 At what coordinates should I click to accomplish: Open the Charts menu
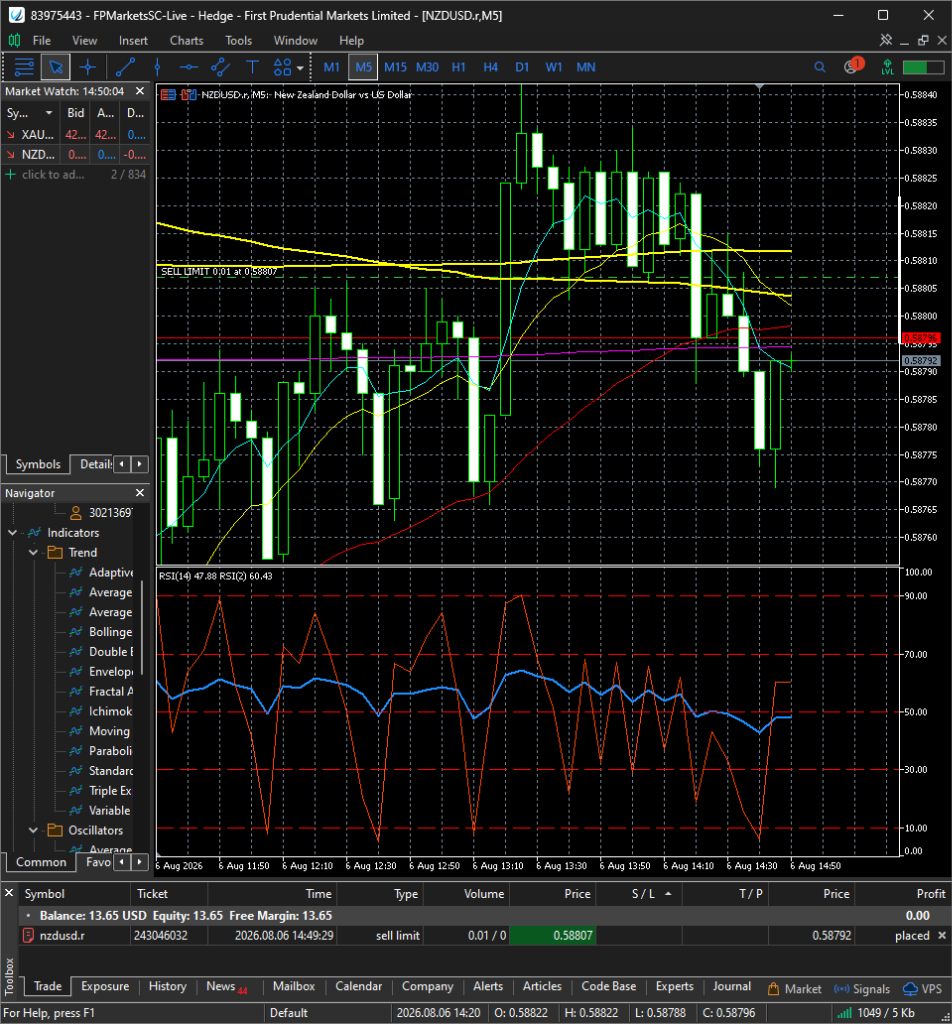tap(187, 40)
